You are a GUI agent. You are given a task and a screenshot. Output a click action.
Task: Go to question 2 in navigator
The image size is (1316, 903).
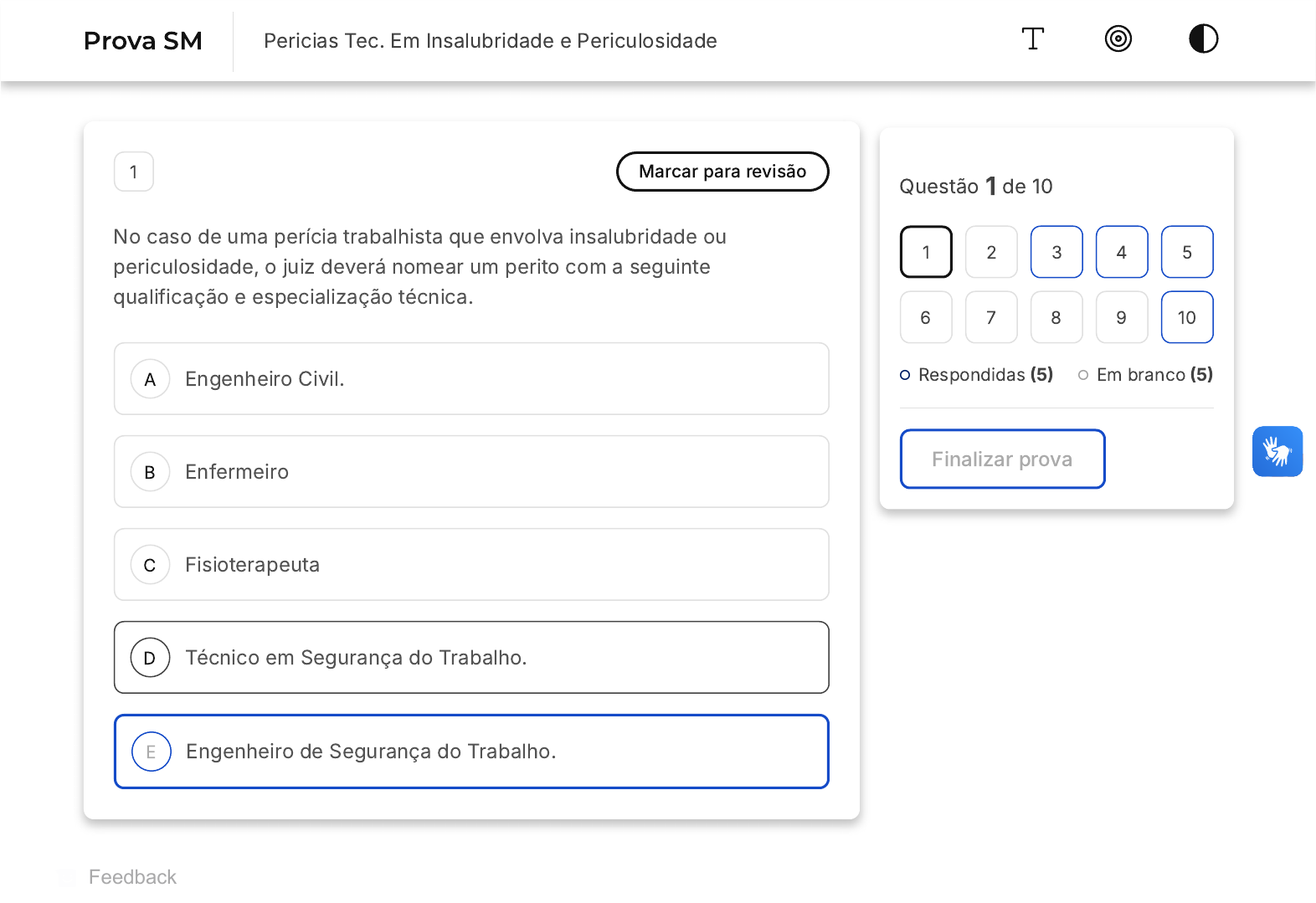pos(991,252)
